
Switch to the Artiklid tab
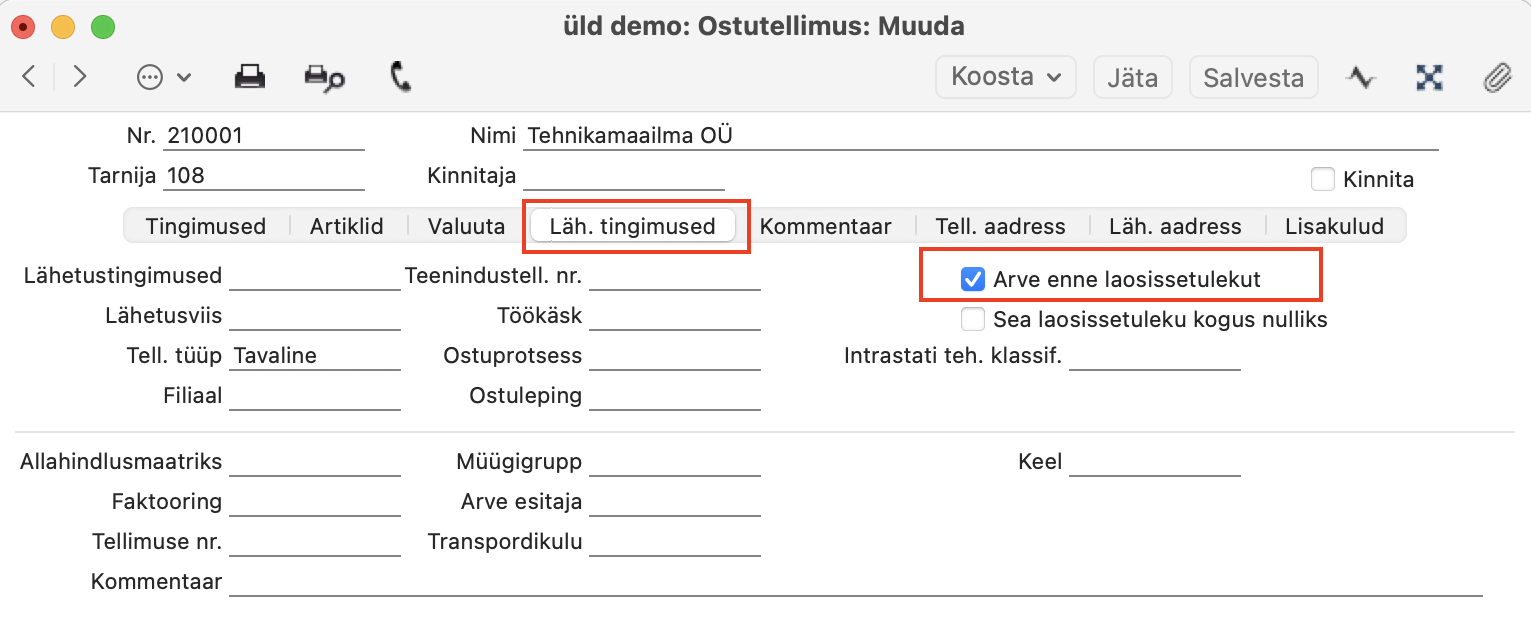pos(346,226)
